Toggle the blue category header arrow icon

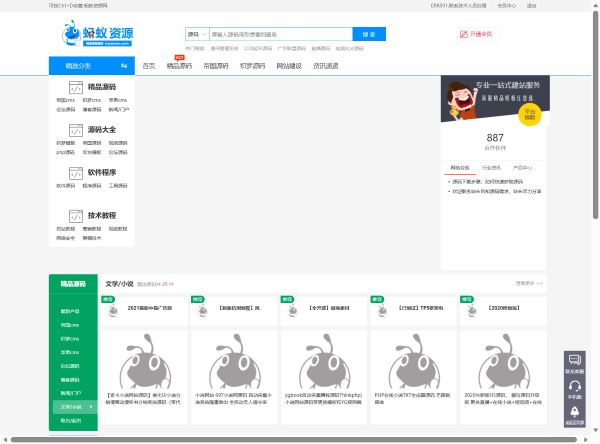[124, 66]
